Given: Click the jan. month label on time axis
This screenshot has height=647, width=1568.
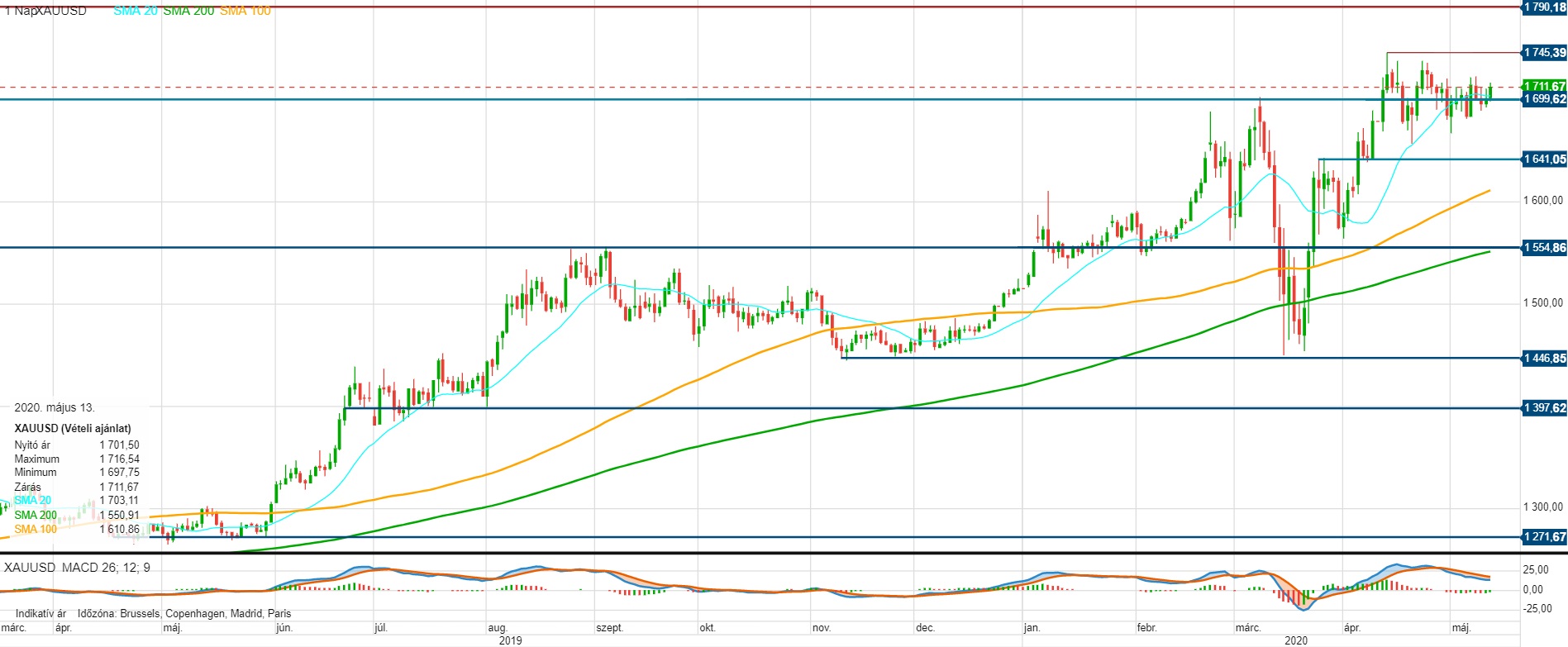Looking at the screenshot, I should (1032, 628).
